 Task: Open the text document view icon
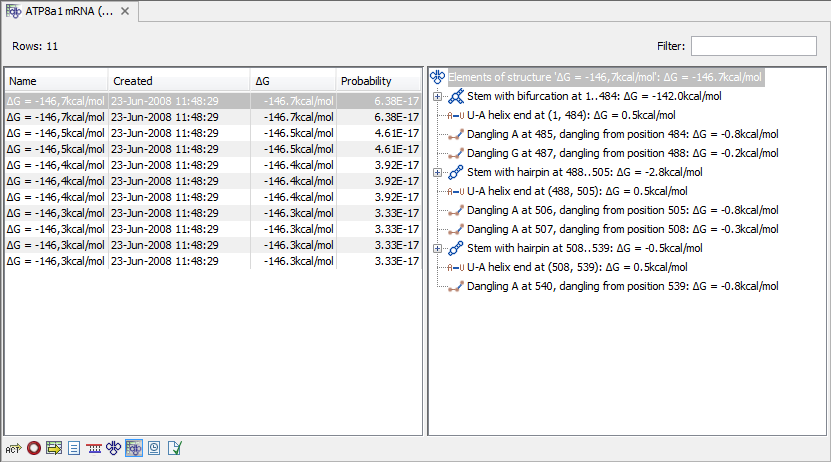[x=73, y=448]
